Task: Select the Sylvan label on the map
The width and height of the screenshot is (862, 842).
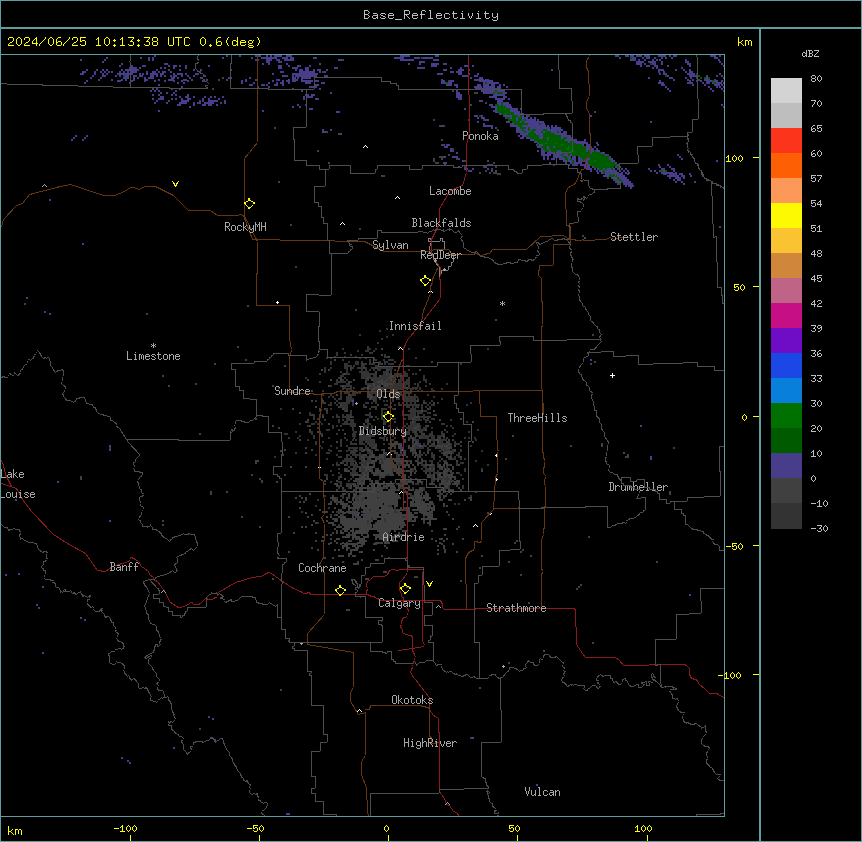Action: pos(390,245)
